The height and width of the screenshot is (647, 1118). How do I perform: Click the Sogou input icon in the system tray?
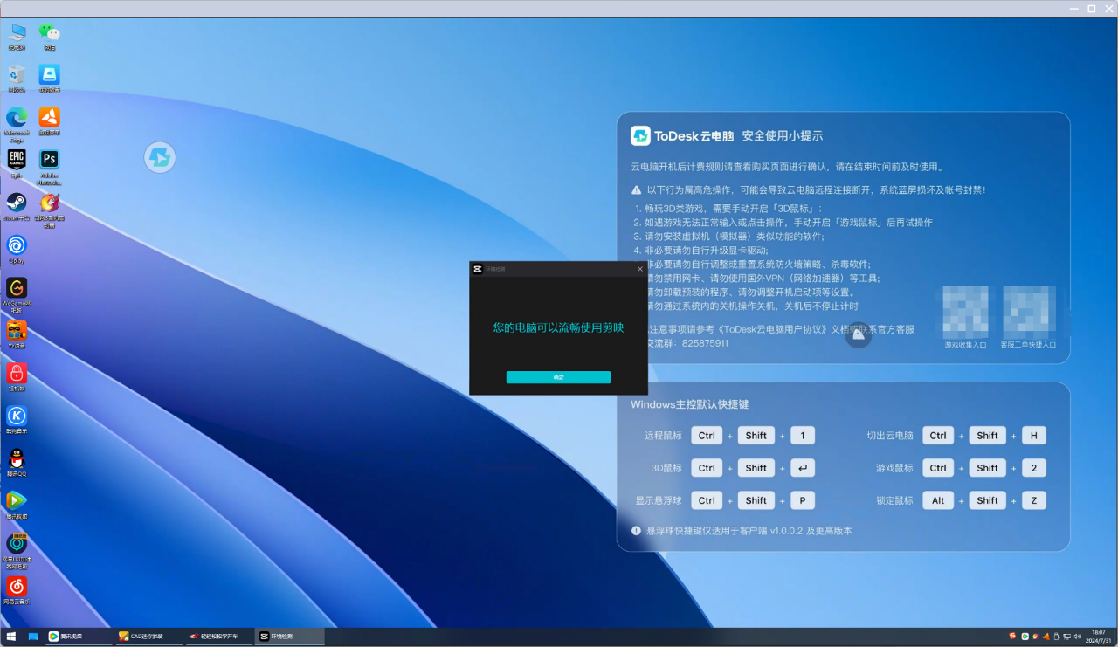click(1012, 636)
